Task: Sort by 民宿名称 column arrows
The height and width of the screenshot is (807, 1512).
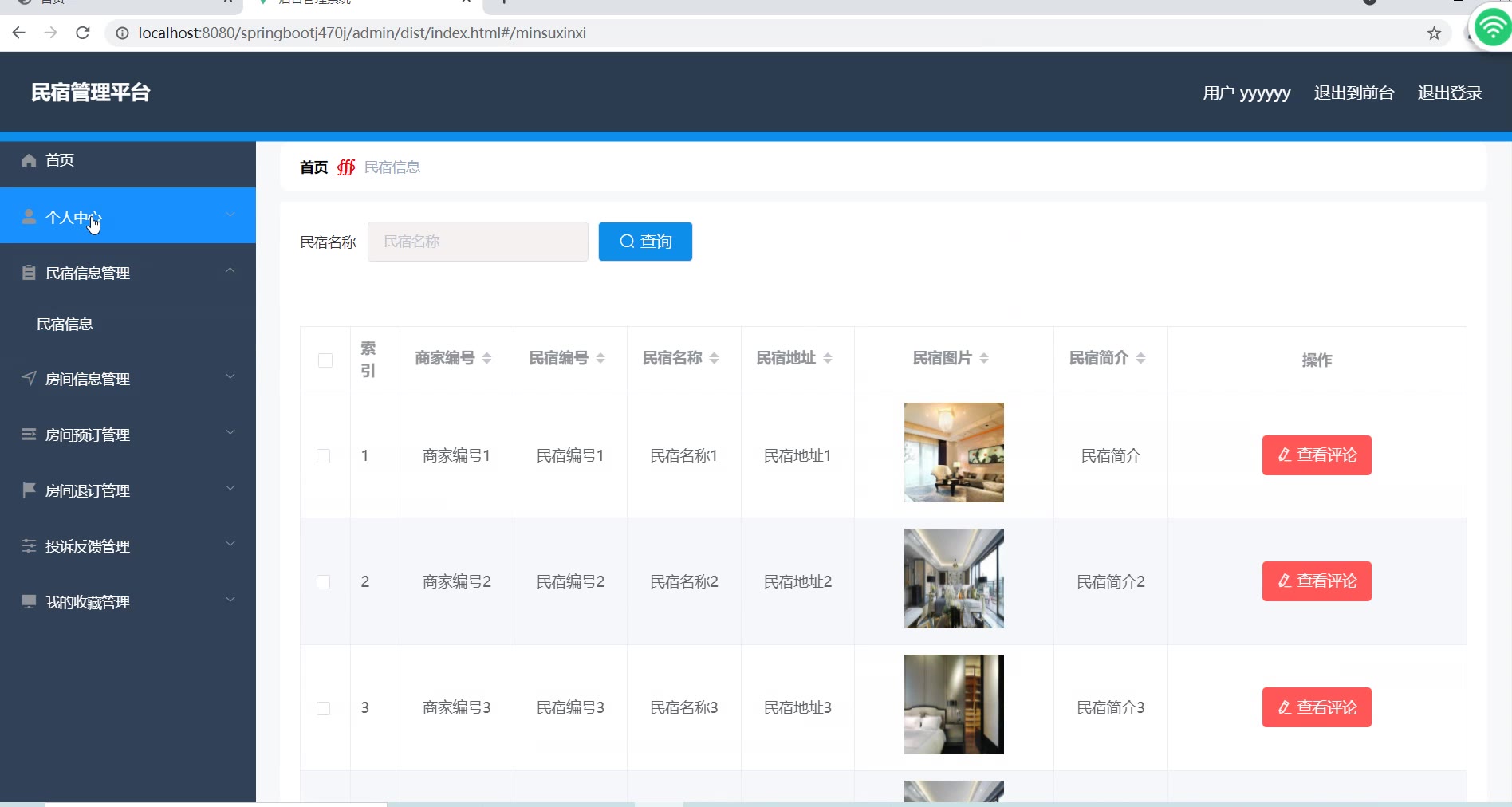Action: click(x=715, y=359)
